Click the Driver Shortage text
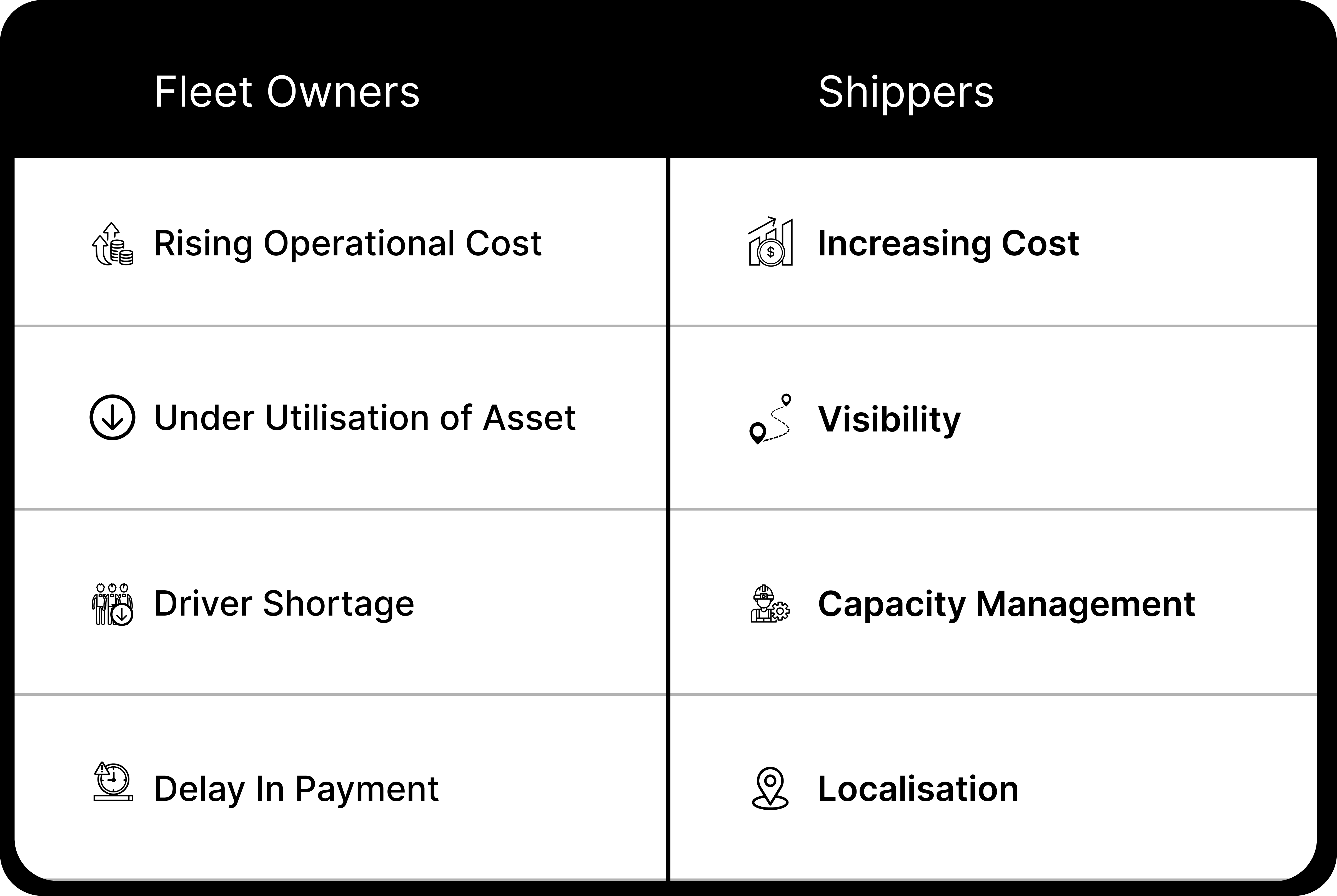The image size is (1337, 896). pyautogui.click(x=284, y=604)
